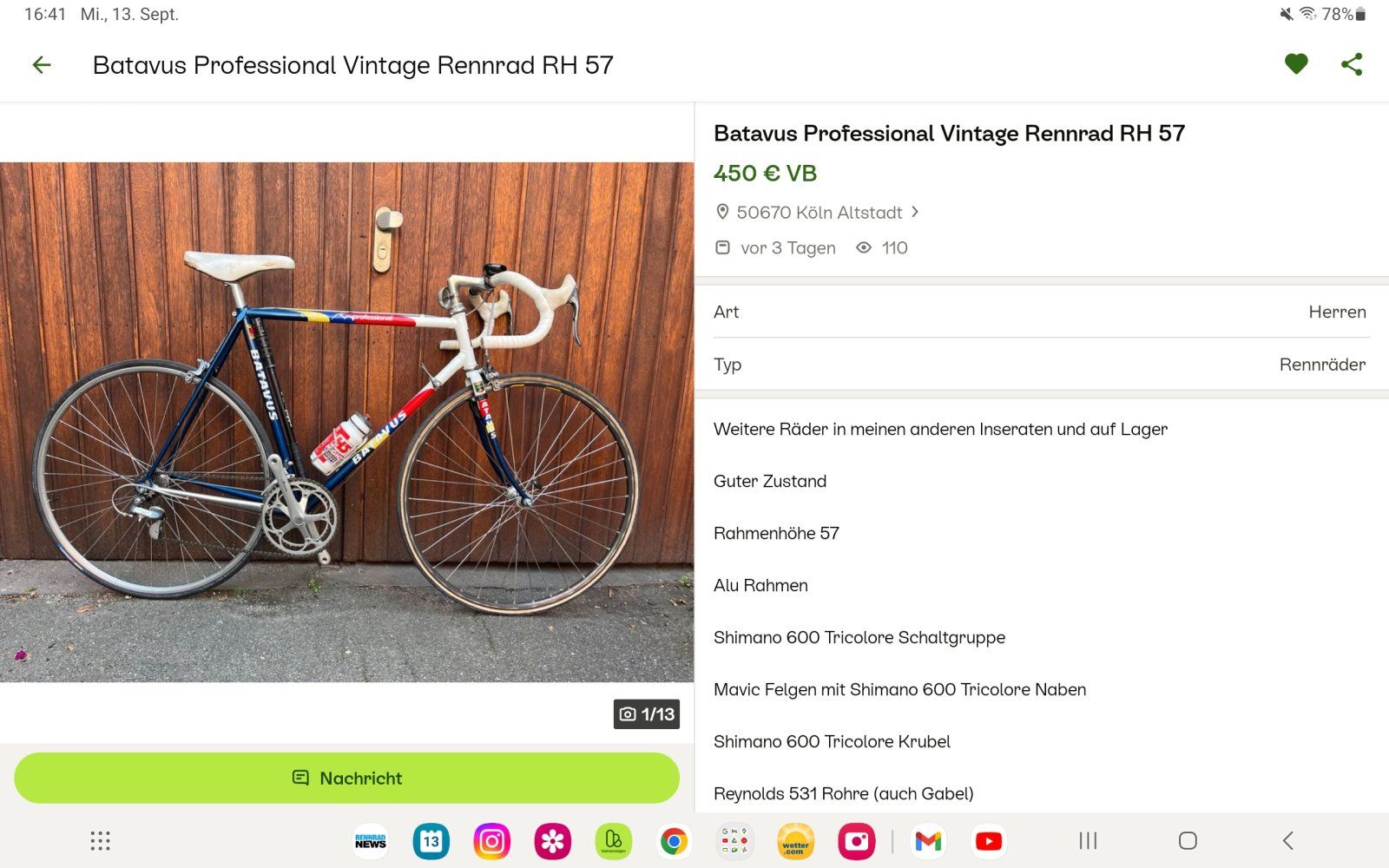Image resolution: width=1389 pixels, height=868 pixels.
Task: Open the Batavus bike photo
Action: [346, 422]
